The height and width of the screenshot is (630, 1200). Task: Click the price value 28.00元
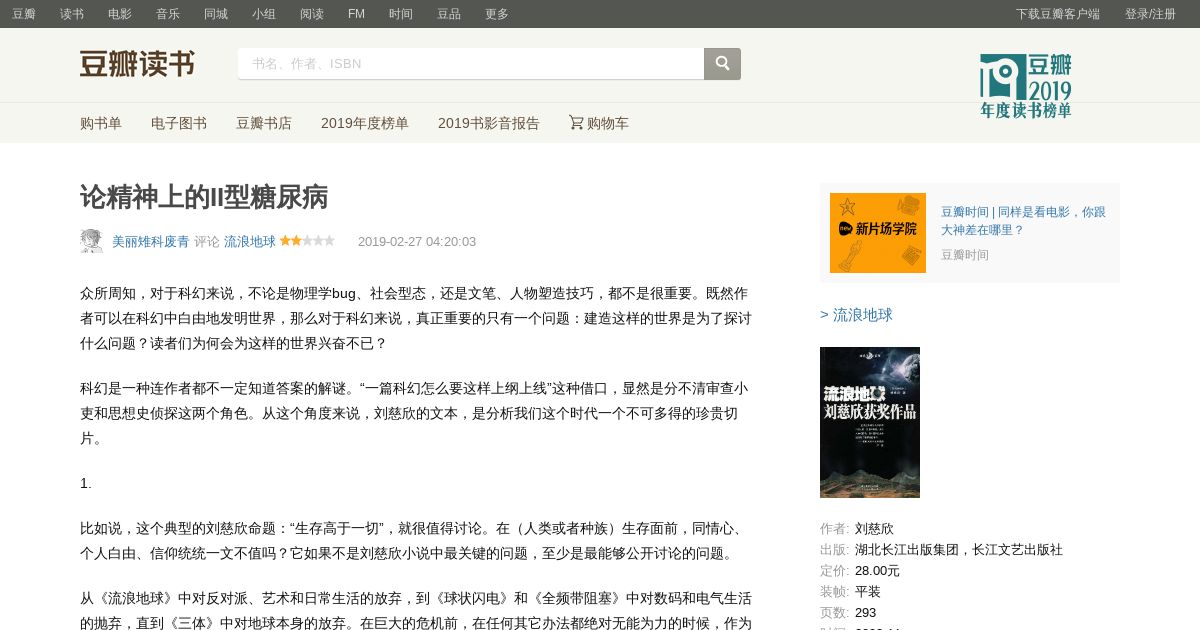tap(877, 571)
